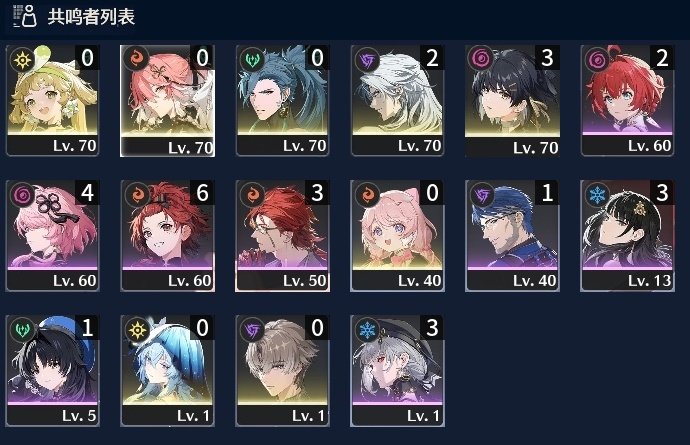The height and width of the screenshot is (445, 690).
Task: Click Electro icon on white-haired Lv. 70 card
Action: point(367,59)
